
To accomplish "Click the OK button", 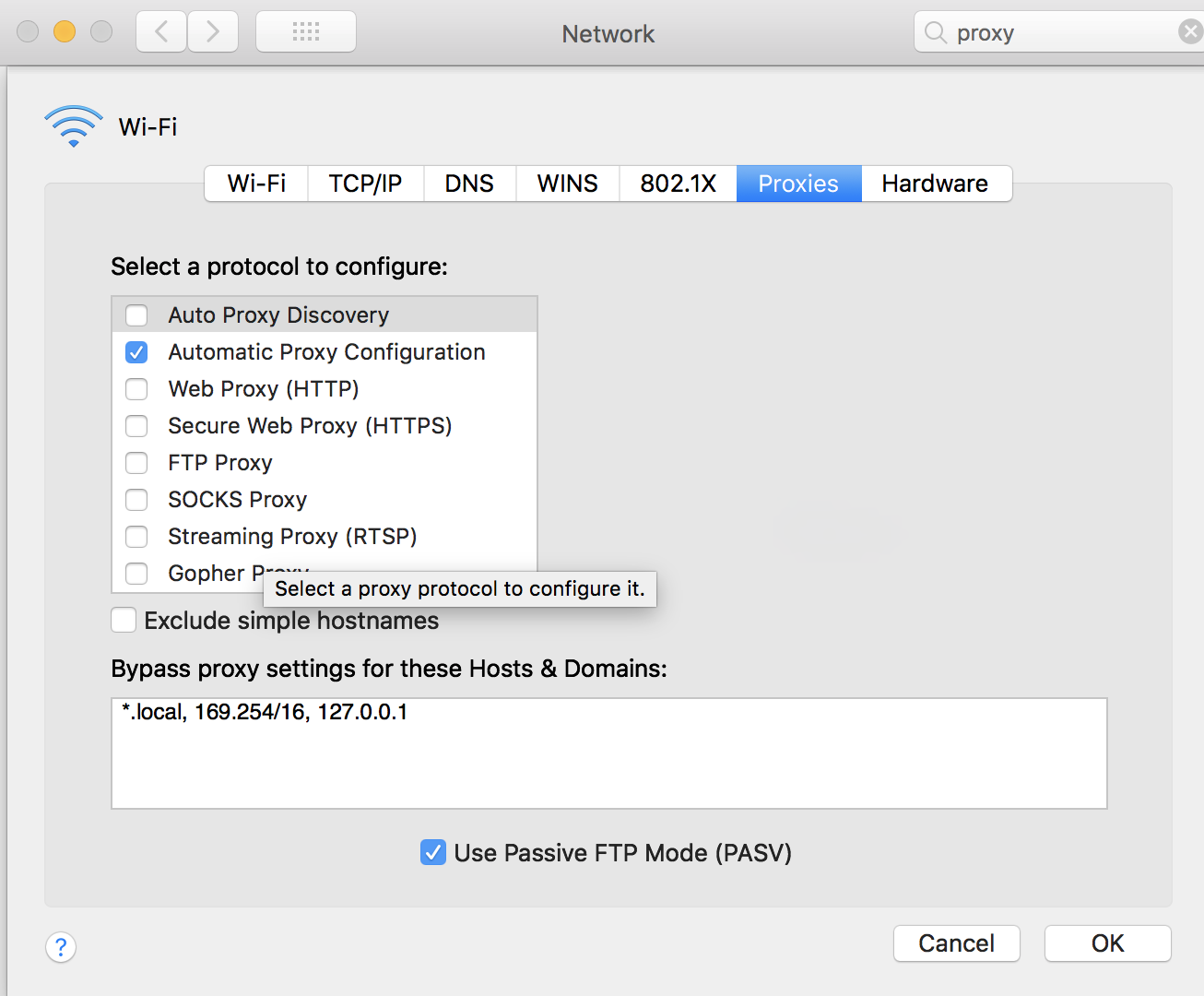I will tap(1106, 943).
